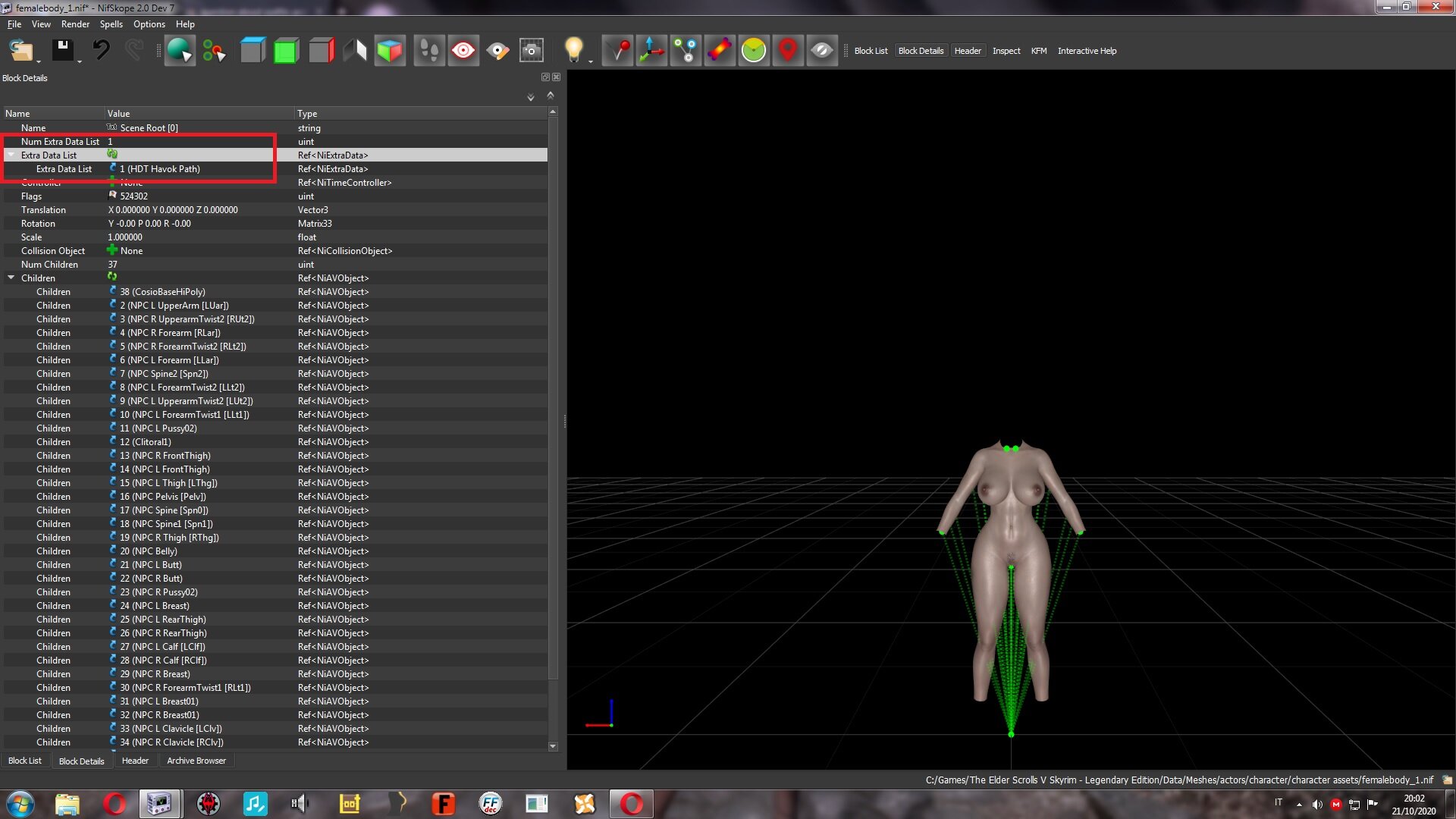Toggle the red pin on checkmark render option
This screenshot has width=1456, height=819.
pyautogui.click(x=618, y=51)
